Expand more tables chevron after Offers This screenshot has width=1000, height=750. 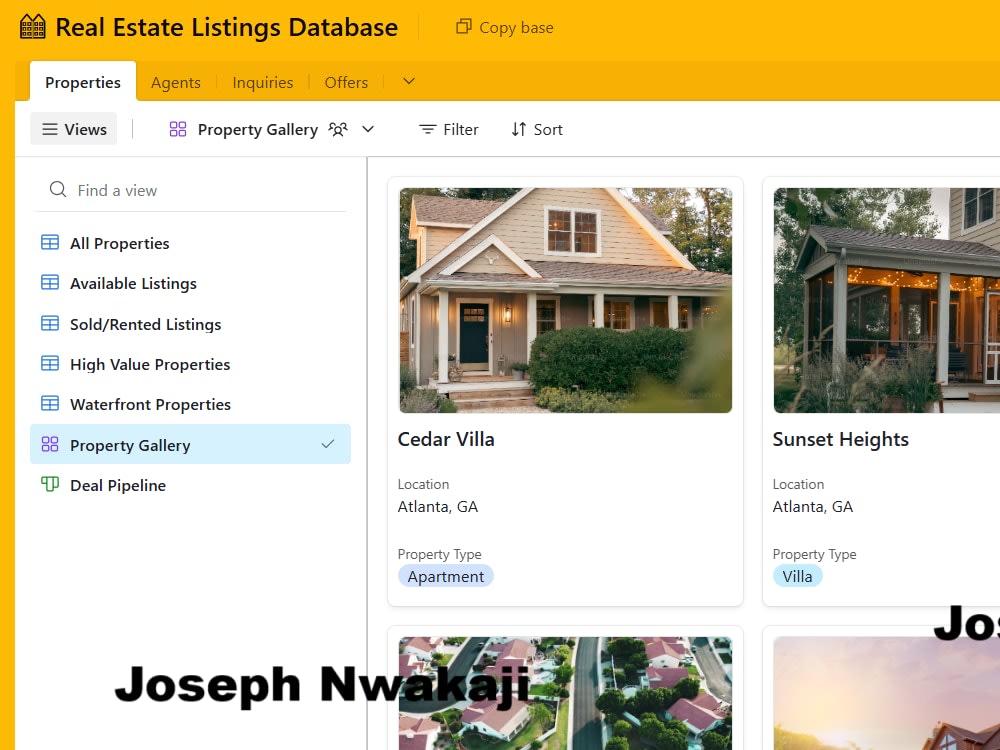(x=409, y=81)
